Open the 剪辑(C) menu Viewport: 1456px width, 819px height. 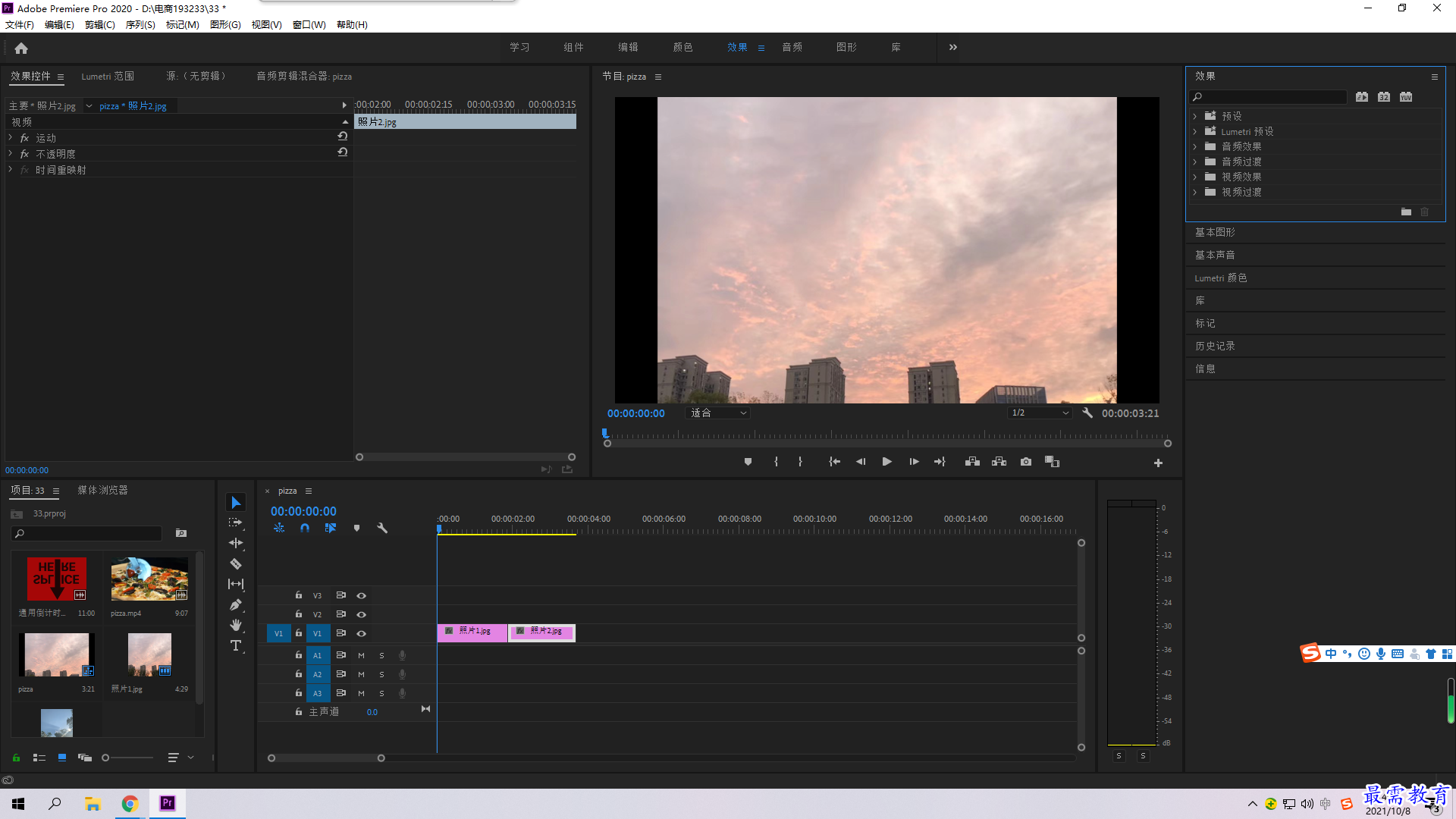[100, 25]
